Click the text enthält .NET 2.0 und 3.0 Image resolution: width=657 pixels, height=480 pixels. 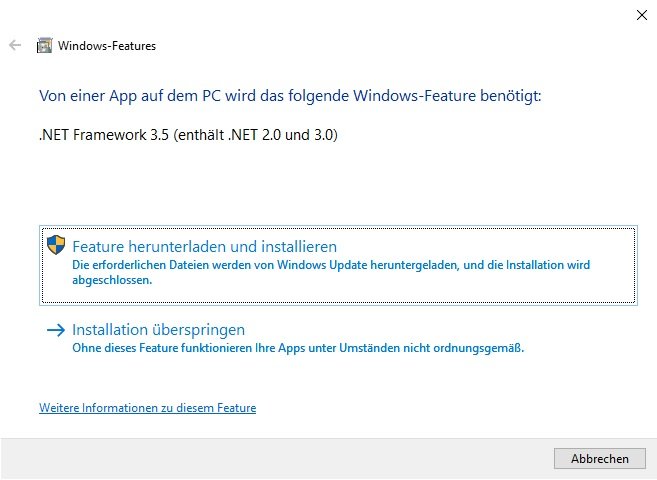(255, 135)
